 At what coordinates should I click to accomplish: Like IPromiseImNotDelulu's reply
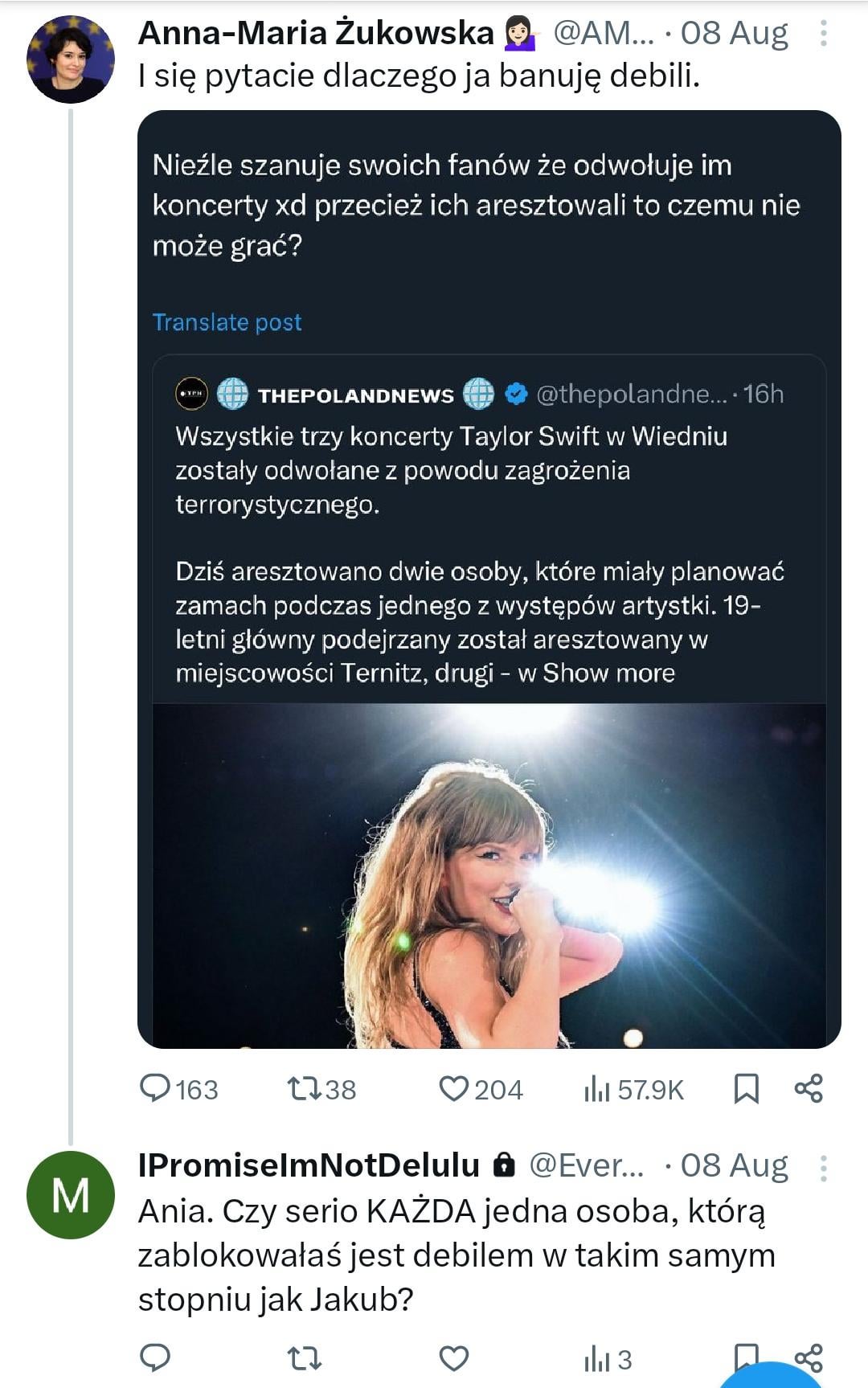coord(454,1358)
